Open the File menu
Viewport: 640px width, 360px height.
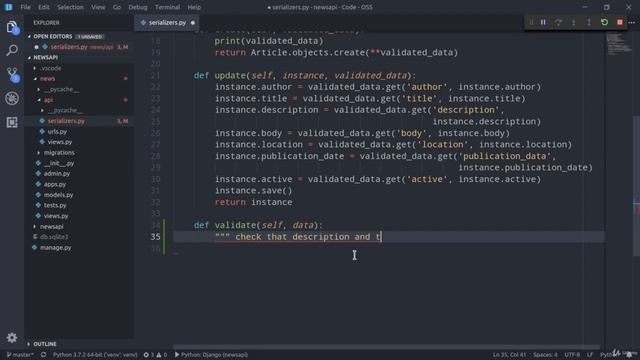(25, 7)
